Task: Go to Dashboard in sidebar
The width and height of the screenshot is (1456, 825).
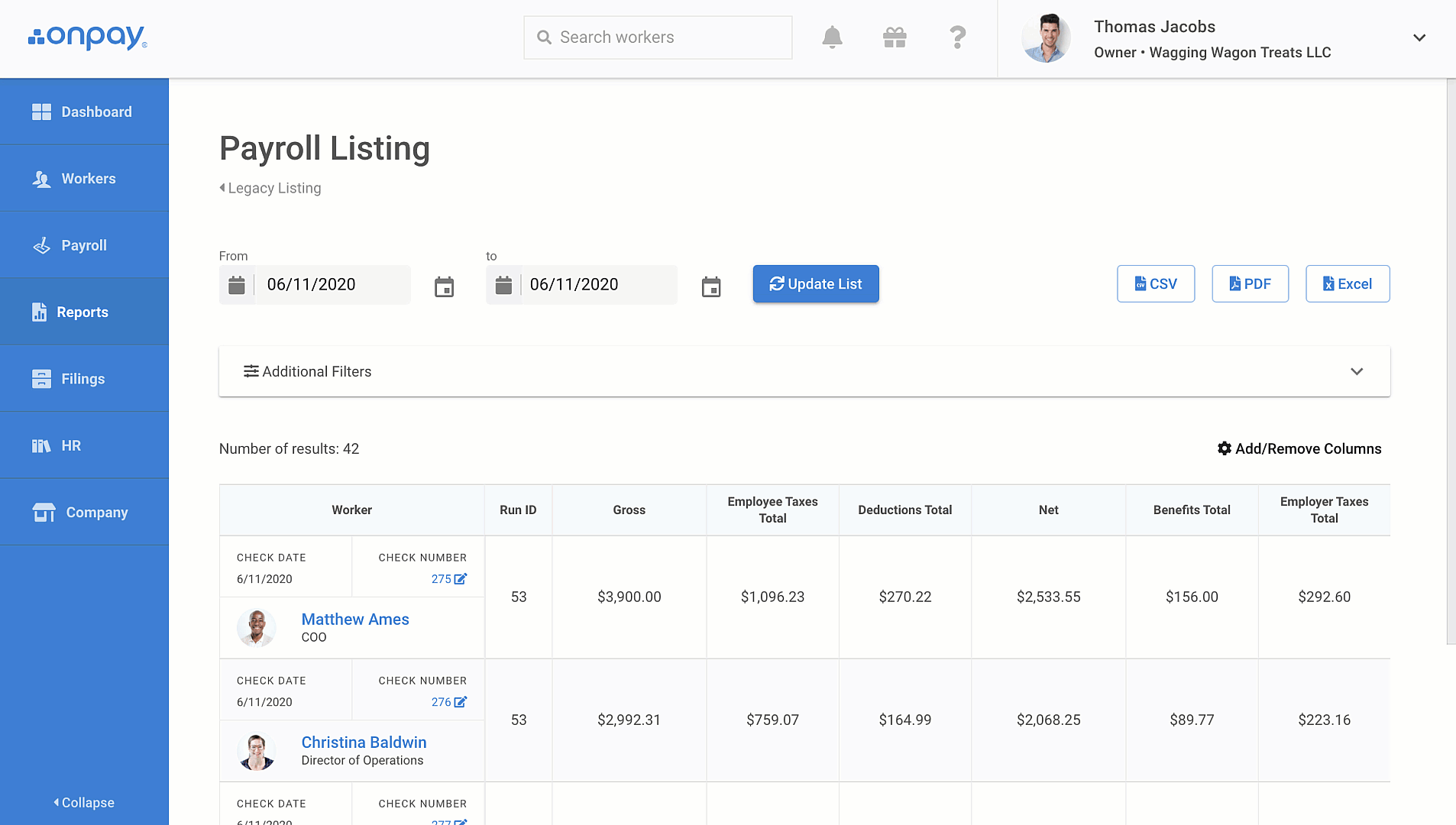Action: click(x=84, y=112)
